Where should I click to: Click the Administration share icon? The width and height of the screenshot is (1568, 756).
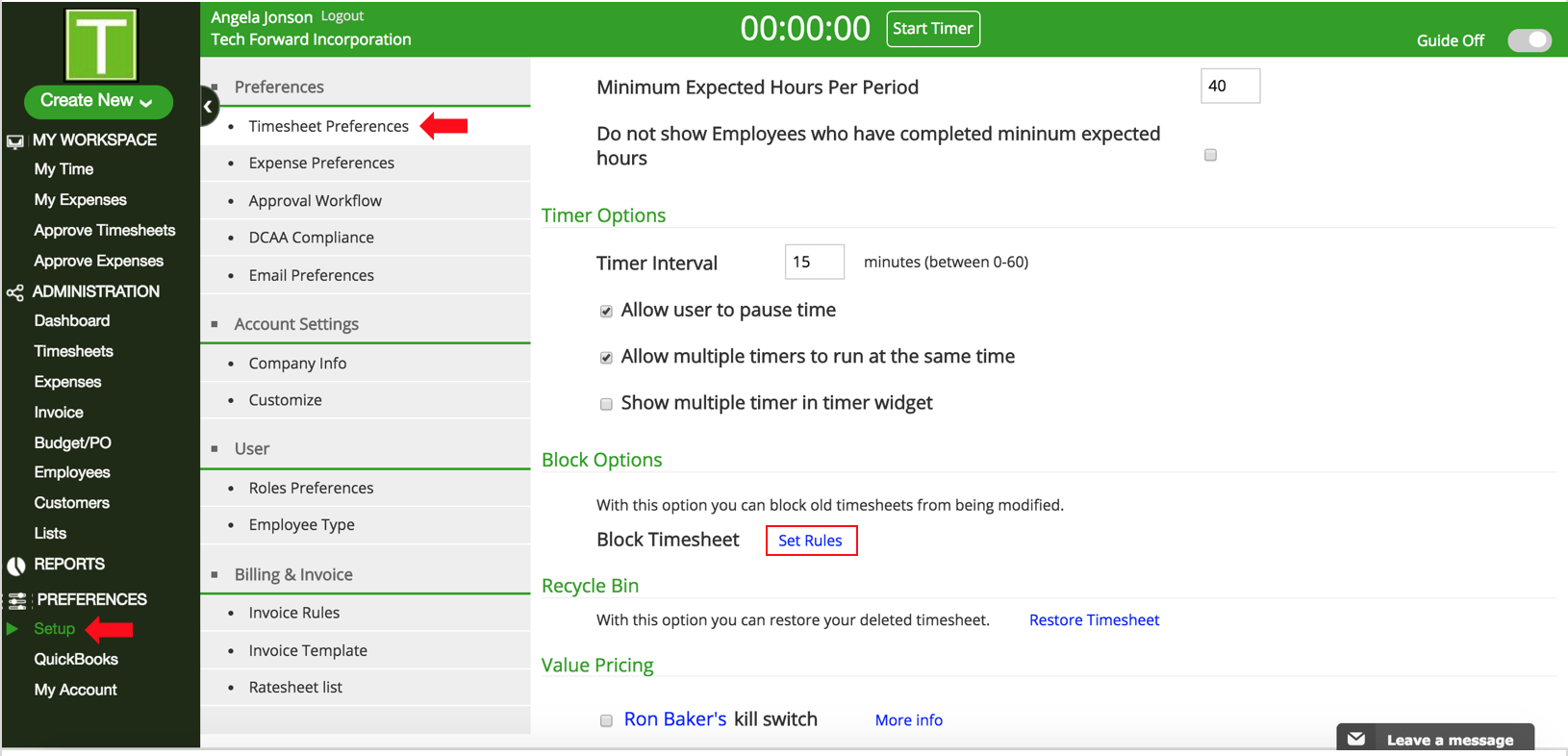(15, 292)
